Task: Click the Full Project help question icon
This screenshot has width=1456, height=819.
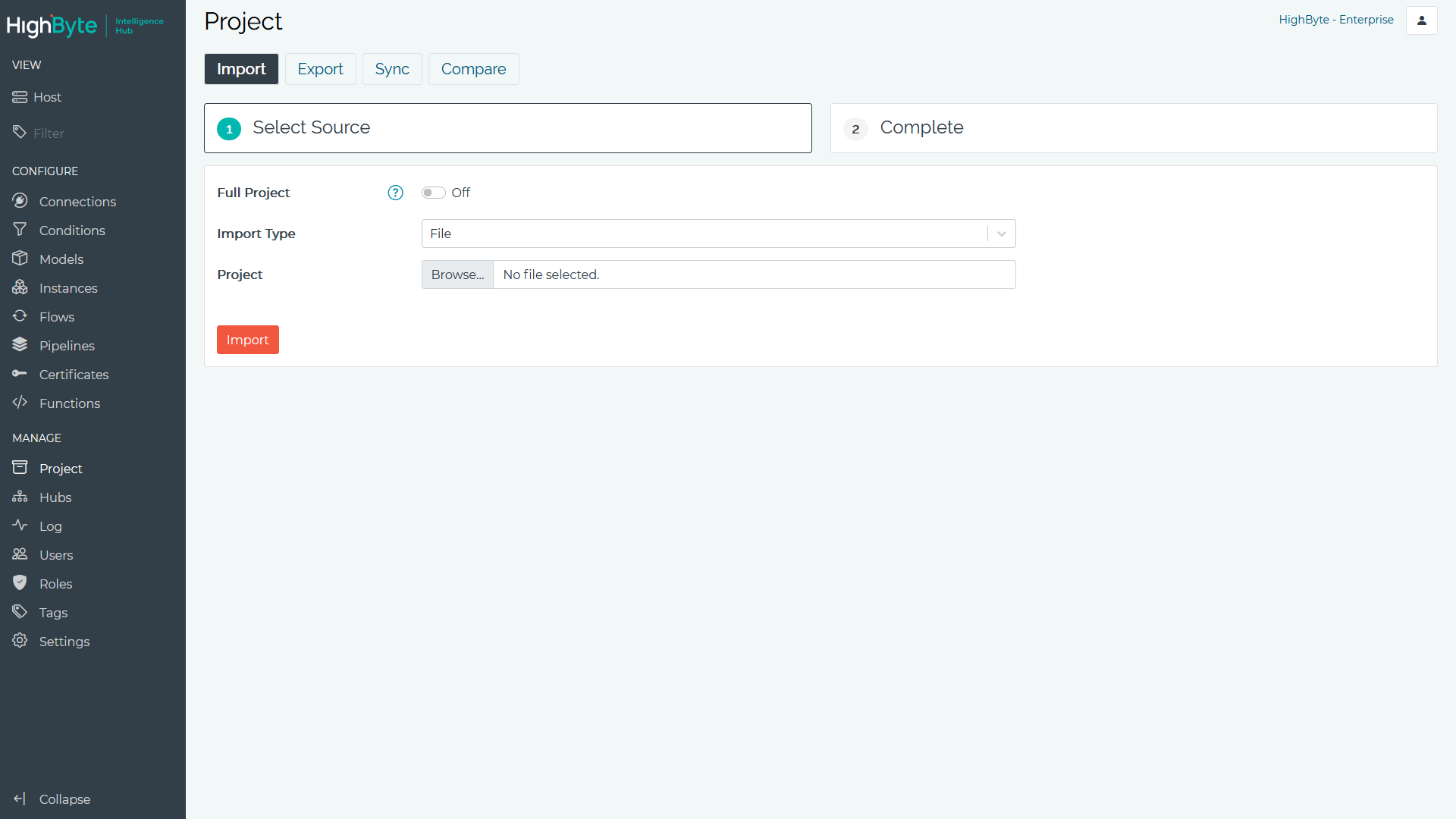Action: (395, 193)
